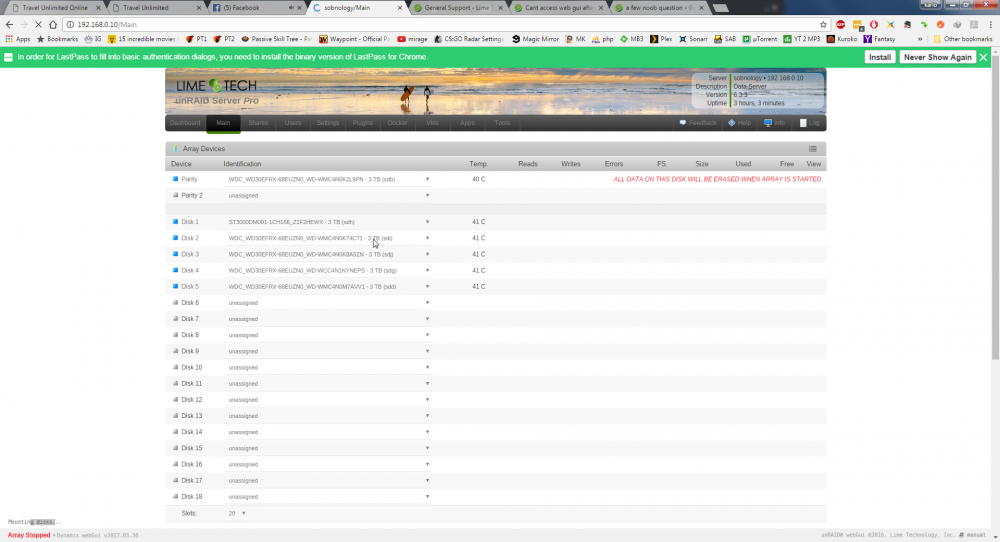This screenshot has height=542, width=1000.
Task: Switch to General Support - Lime browser tab
Action: (457, 8)
